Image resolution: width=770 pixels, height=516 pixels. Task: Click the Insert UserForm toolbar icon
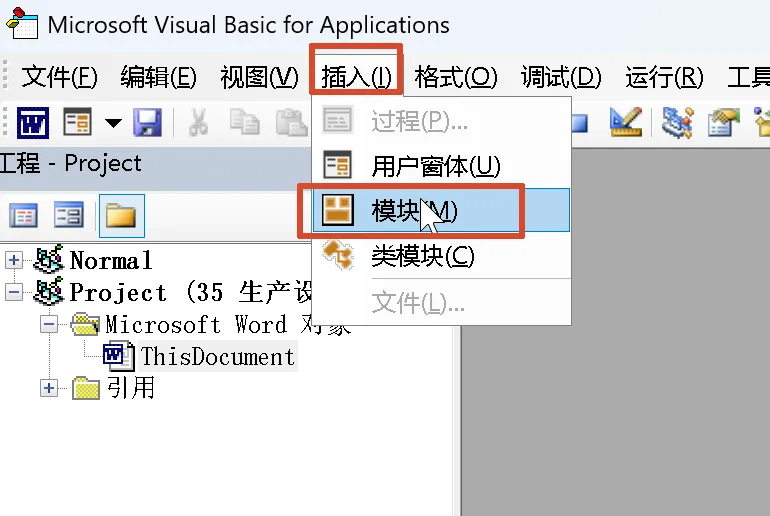click(78, 122)
